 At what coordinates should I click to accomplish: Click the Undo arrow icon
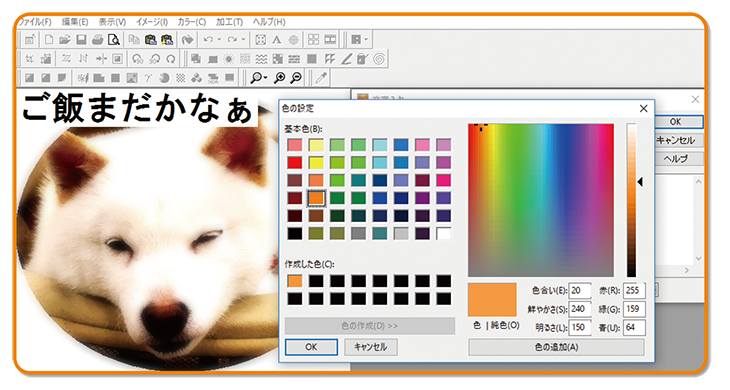point(208,40)
